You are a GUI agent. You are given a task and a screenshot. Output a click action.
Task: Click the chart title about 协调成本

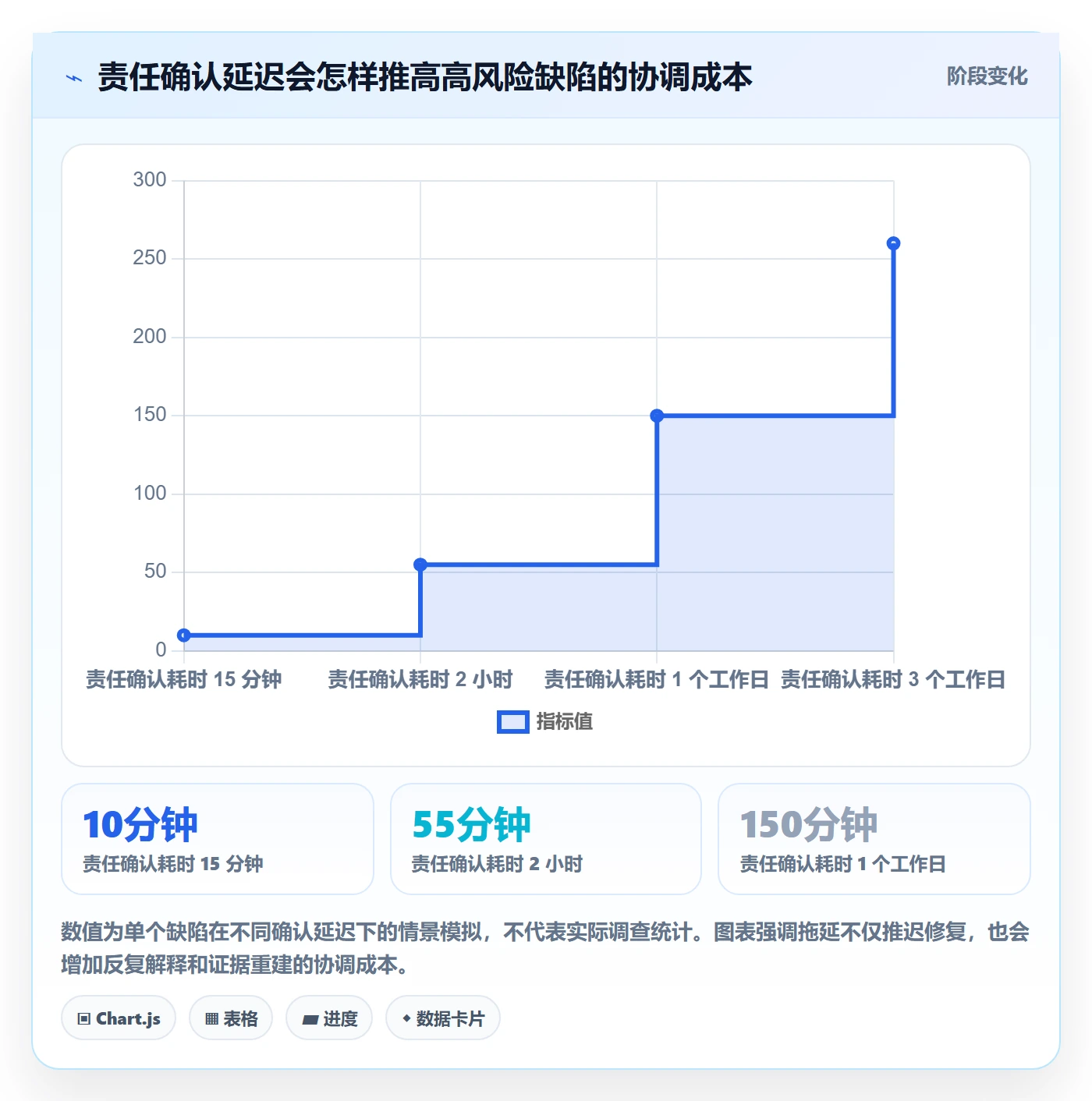[x=425, y=77]
